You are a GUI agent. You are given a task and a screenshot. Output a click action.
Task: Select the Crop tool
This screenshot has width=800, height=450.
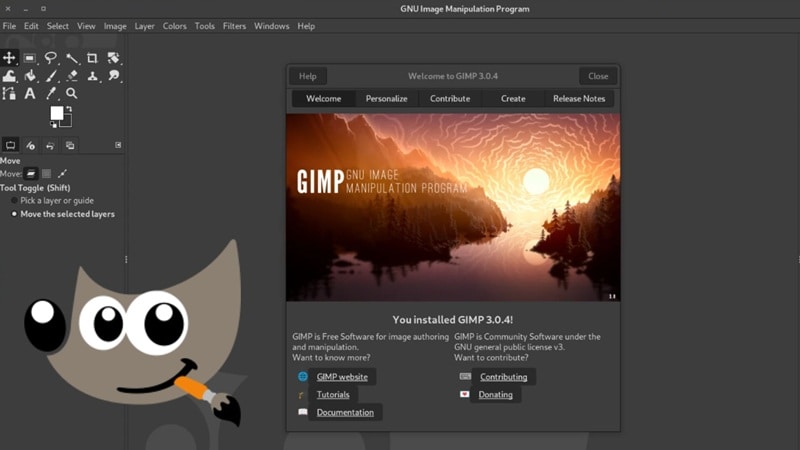pos(92,58)
